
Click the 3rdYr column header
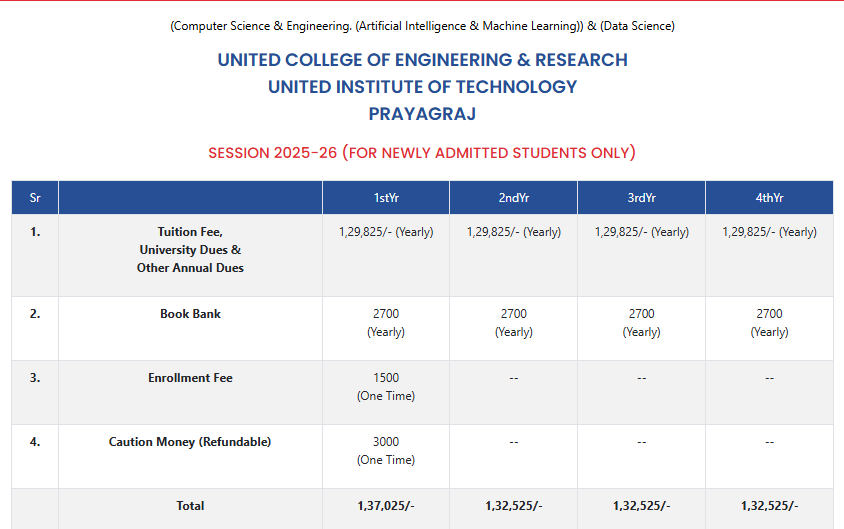tap(641, 198)
